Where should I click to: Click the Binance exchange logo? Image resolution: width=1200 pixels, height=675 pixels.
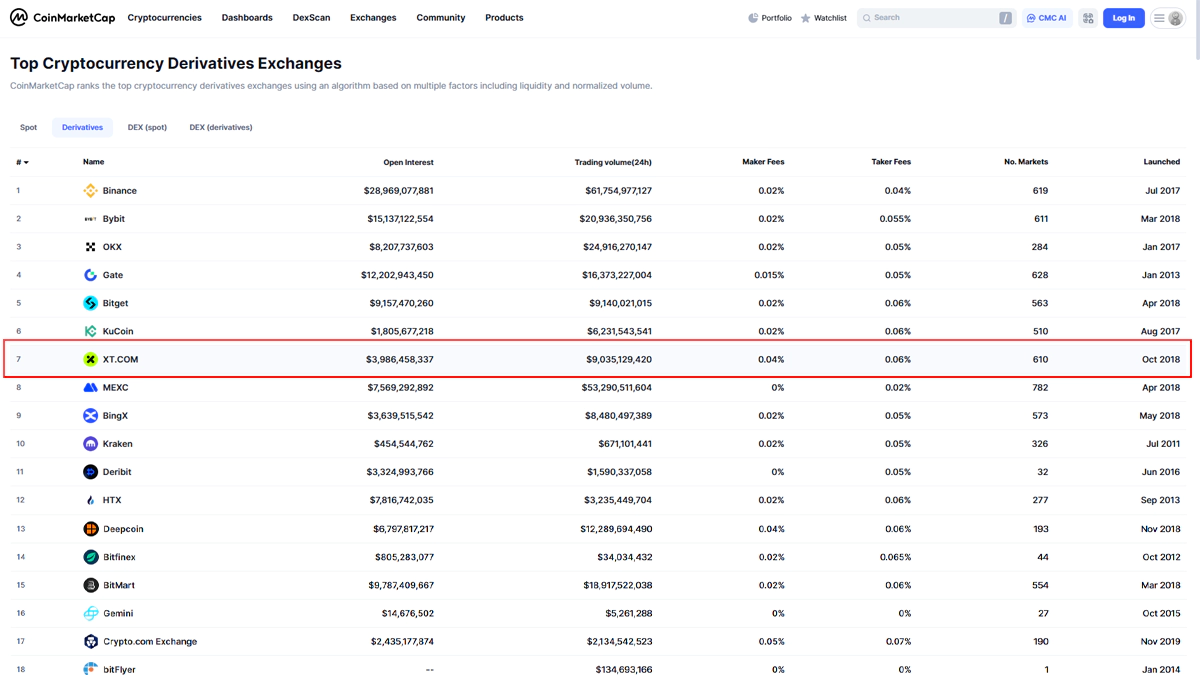click(90, 191)
